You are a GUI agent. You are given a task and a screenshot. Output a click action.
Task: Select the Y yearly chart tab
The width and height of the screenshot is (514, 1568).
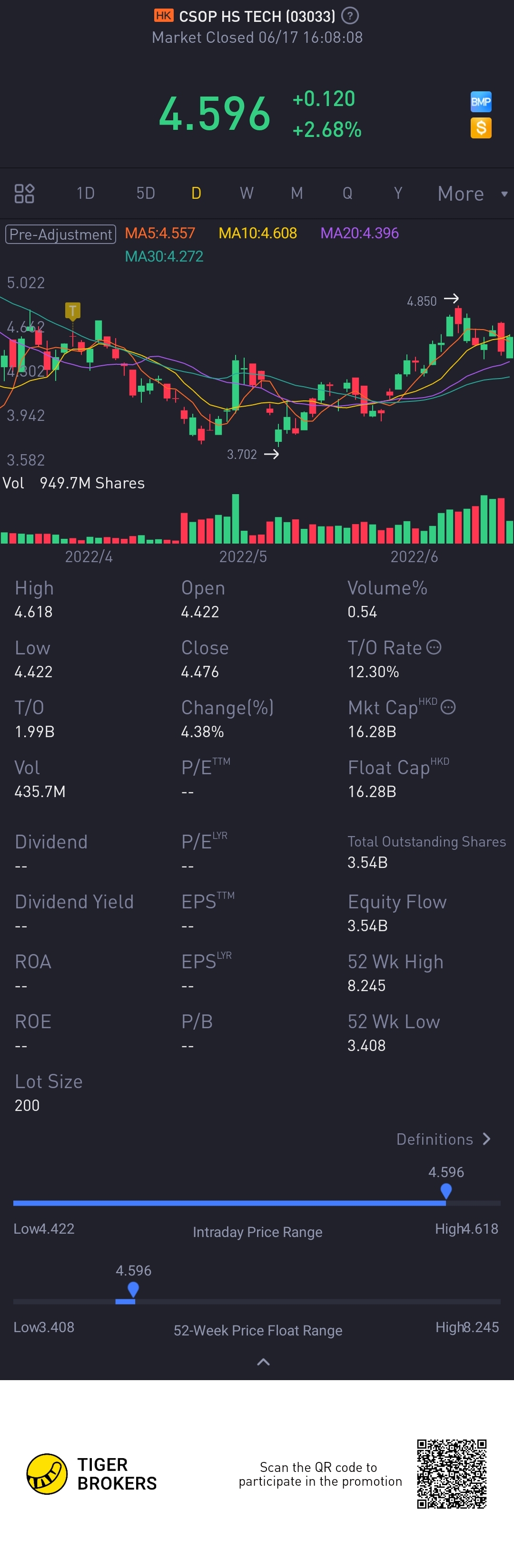(x=398, y=194)
